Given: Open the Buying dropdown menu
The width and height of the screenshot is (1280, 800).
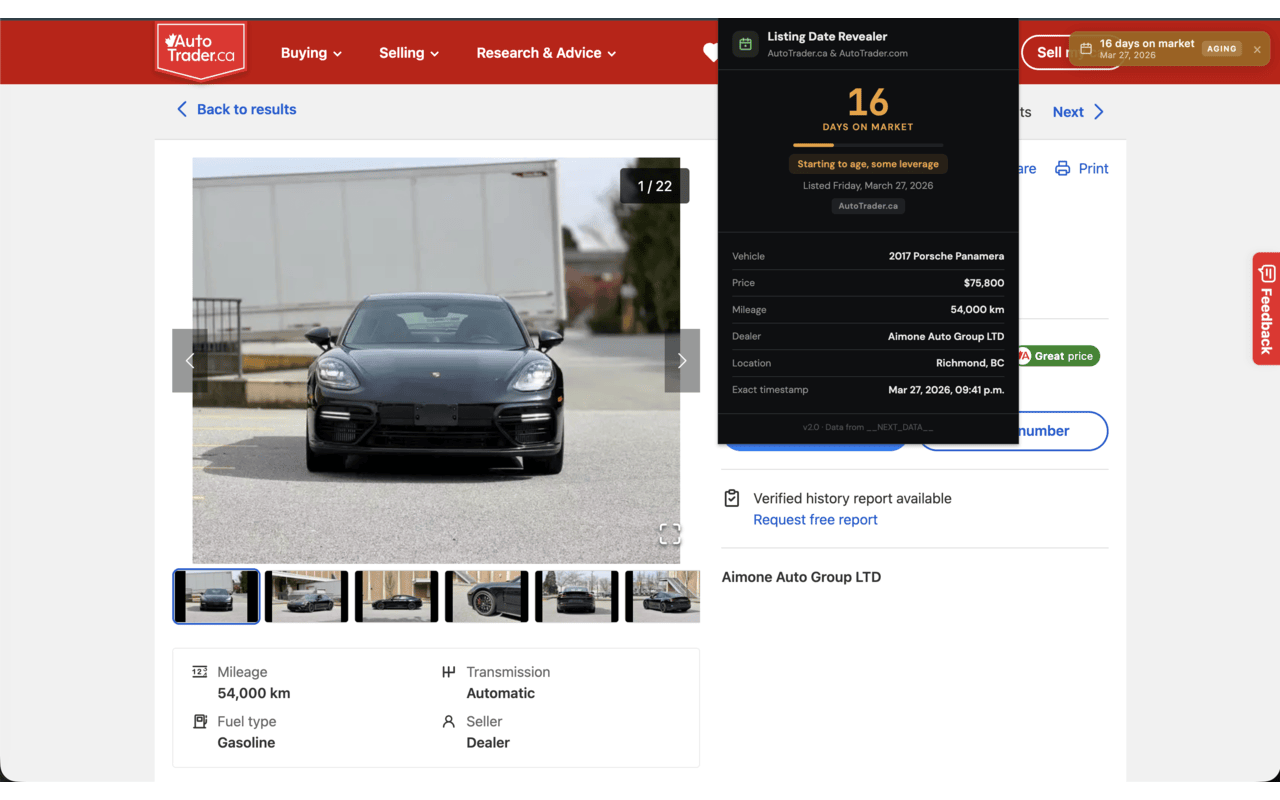Looking at the screenshot, I should click(x=311, y=53).
